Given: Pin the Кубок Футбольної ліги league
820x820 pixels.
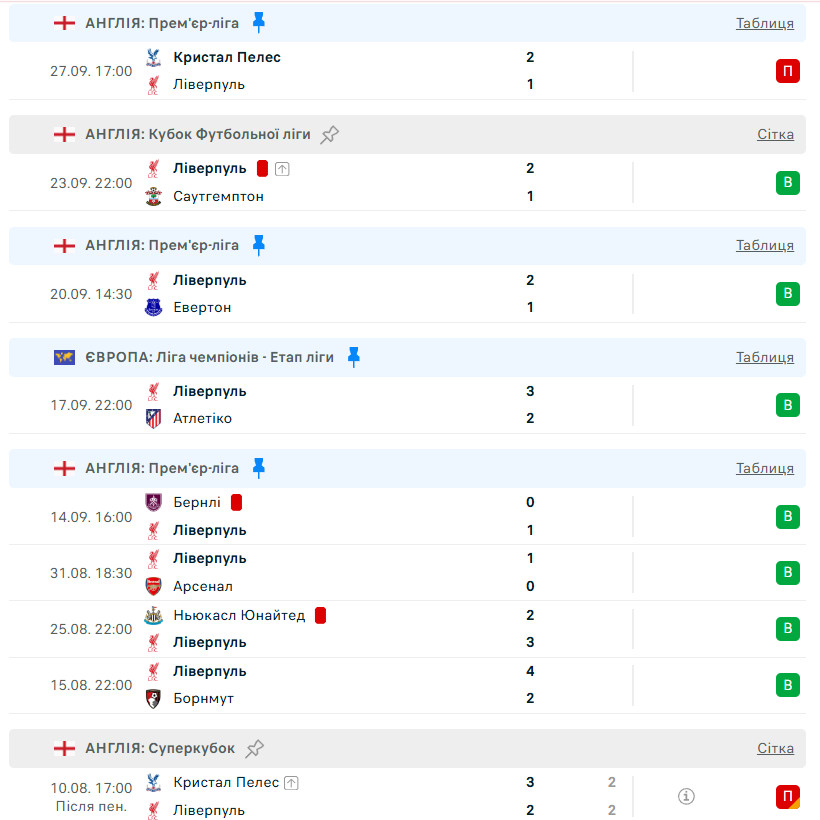Looking at the screenshot, I should point(330,134).
